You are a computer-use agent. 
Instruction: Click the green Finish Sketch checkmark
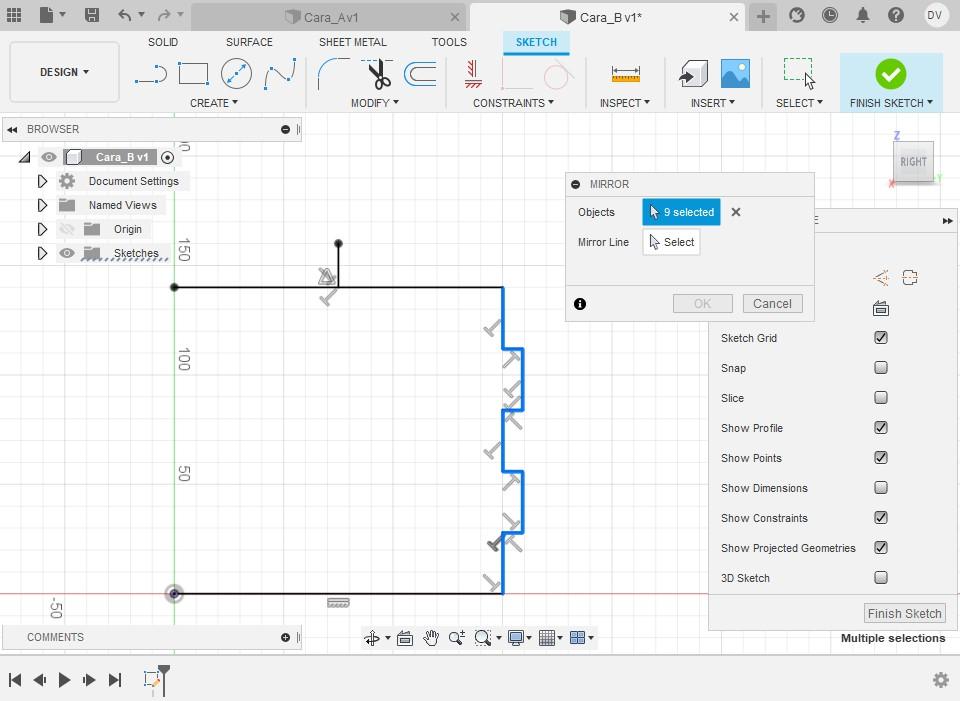coord(891,75)
